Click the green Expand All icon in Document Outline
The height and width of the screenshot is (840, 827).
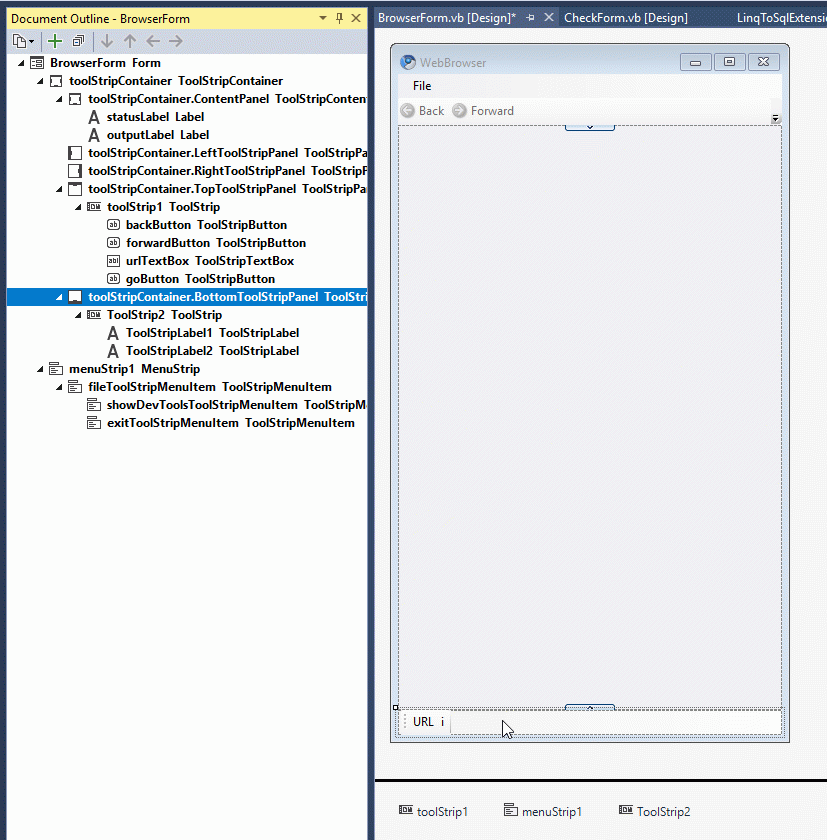pyautogui.click(x=54, y=41)
